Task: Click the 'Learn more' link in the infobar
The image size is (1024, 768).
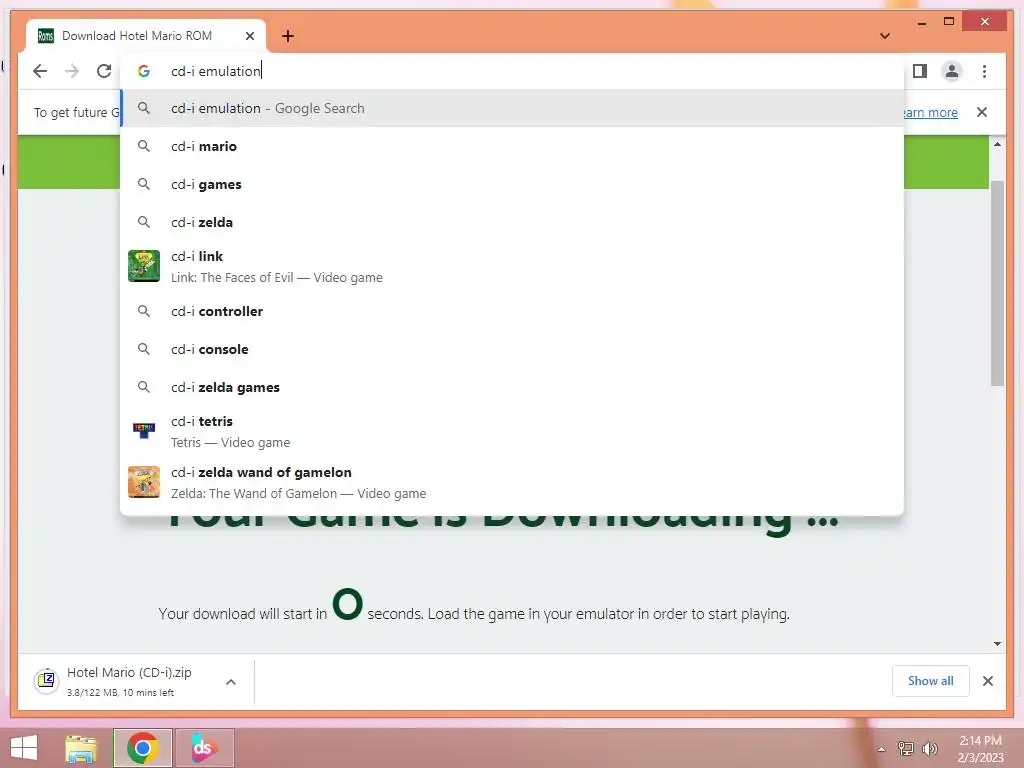Action: pos(931,112)
